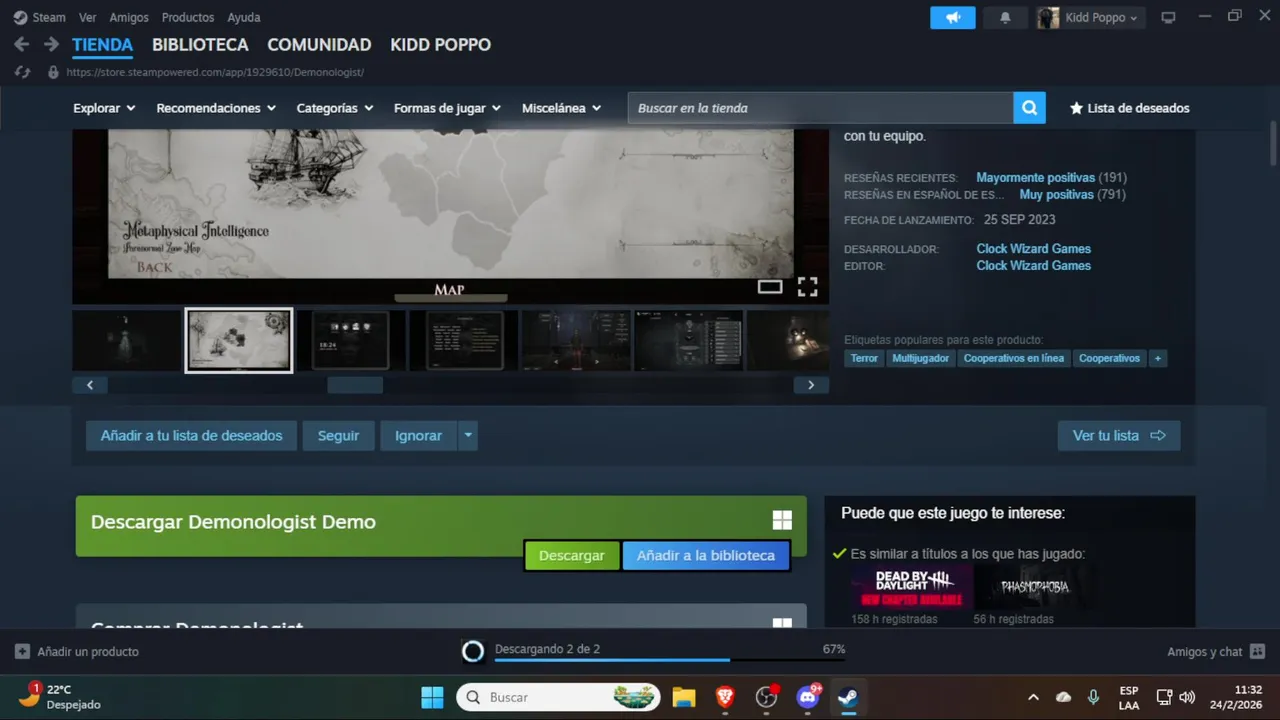Show previous screenshot thumbnails arrow
This screenshot has height=720, width=1280.
click(90, 385)
